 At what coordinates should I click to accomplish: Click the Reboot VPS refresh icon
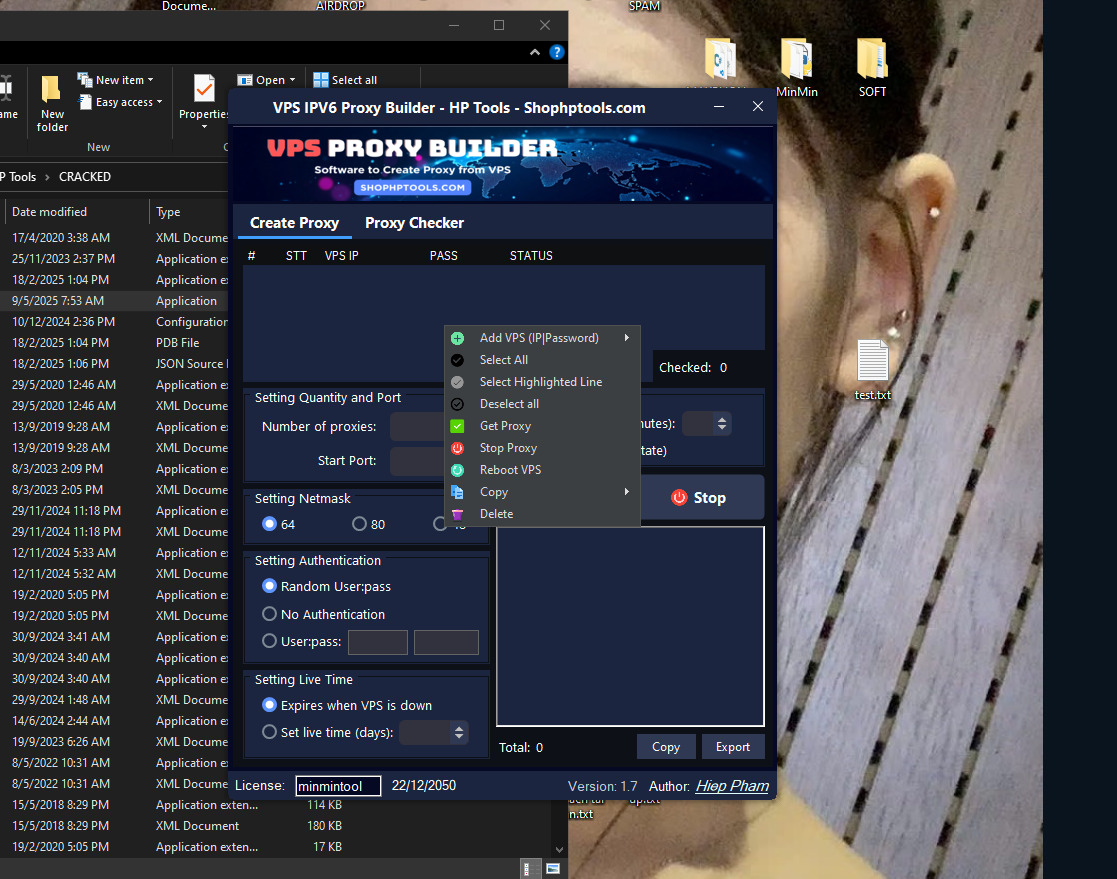(457, 470)
